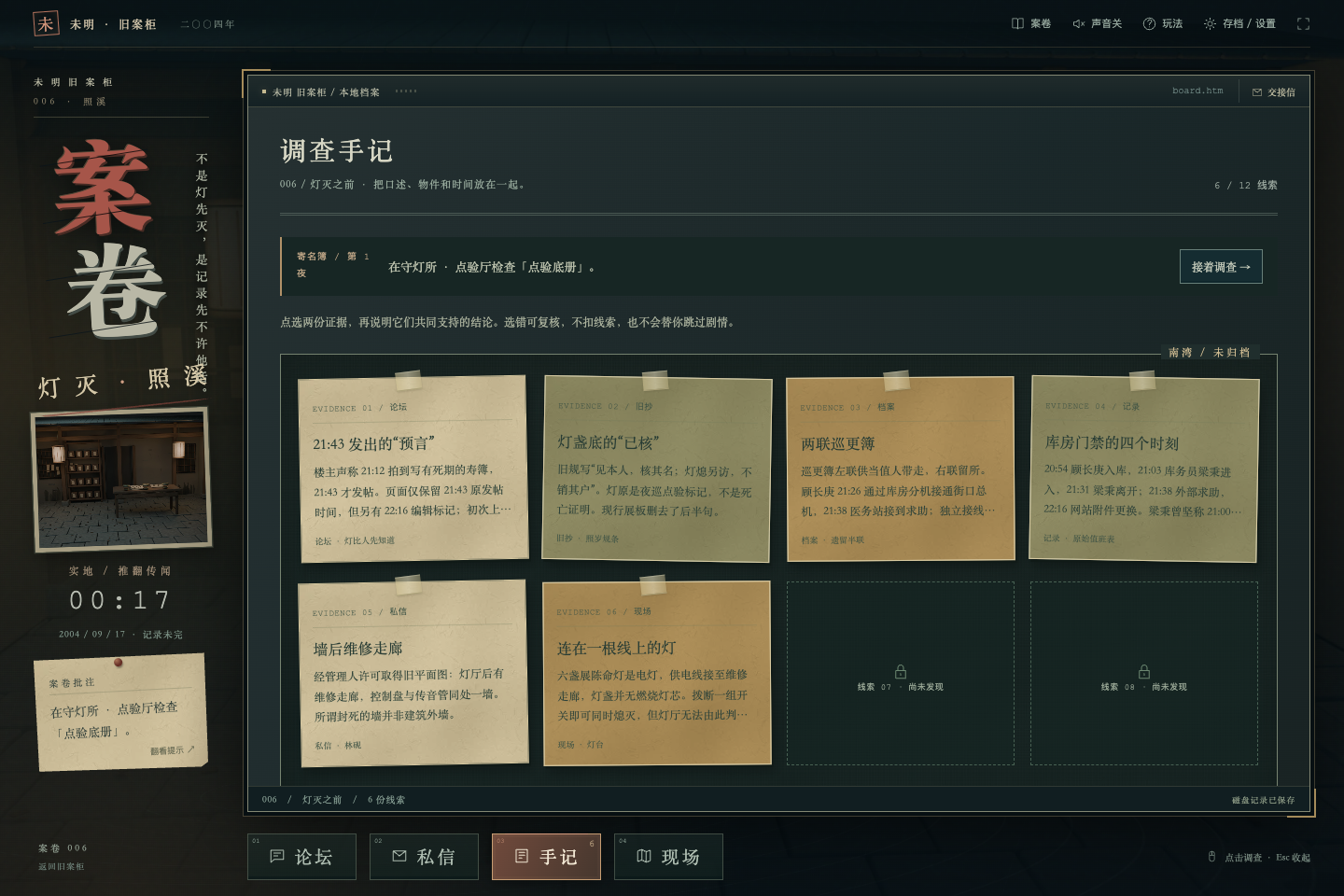
Task: Click the 接着调查 continue button
Action: (1221, 267)
